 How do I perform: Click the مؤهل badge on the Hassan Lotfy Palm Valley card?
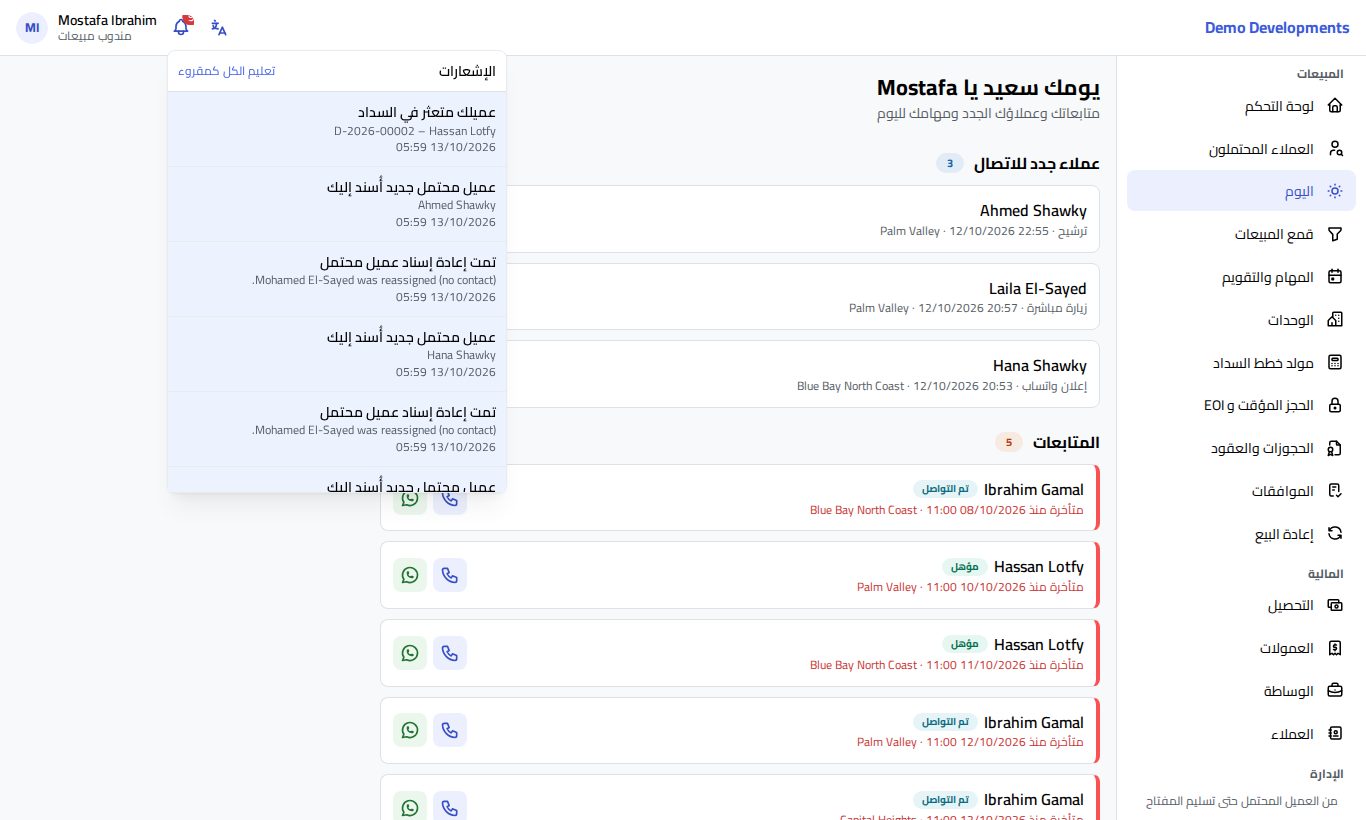pyautogui.click(x=964, y=567)
